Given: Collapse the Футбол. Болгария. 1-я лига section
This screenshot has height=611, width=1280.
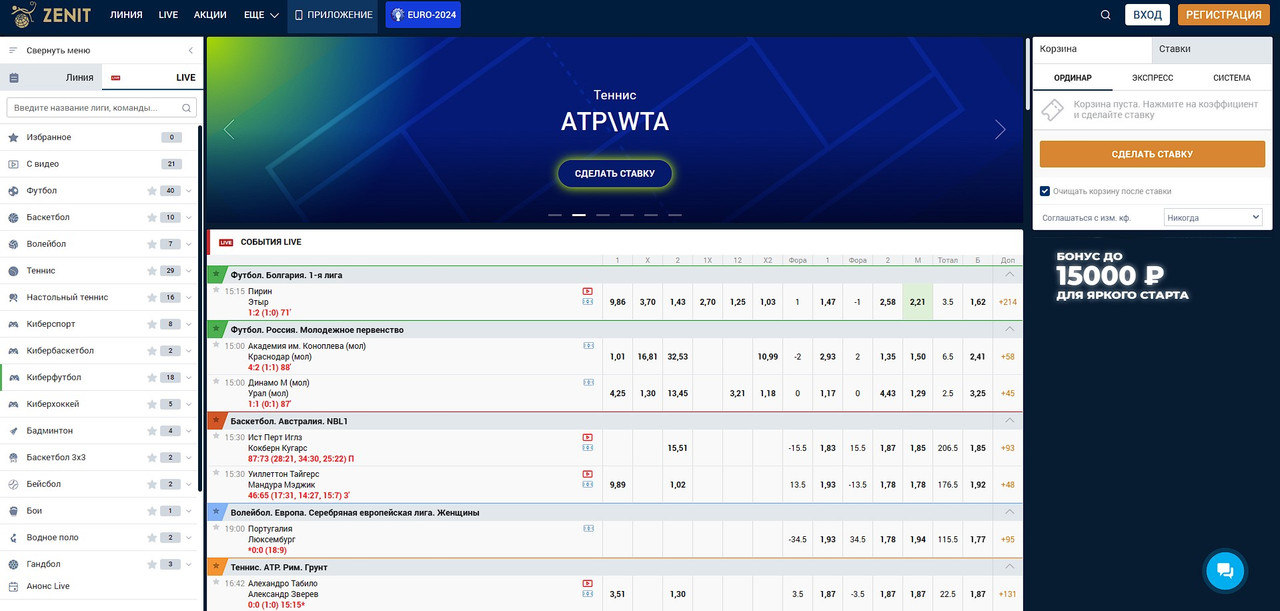Looking at the screenshot, I should [1009, 274].
